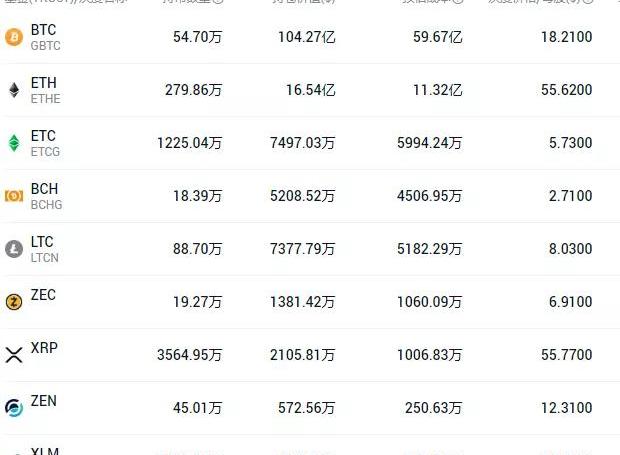Select the ETHE trust ticker label
620x455 pixels.
click(x=45, y=99)
